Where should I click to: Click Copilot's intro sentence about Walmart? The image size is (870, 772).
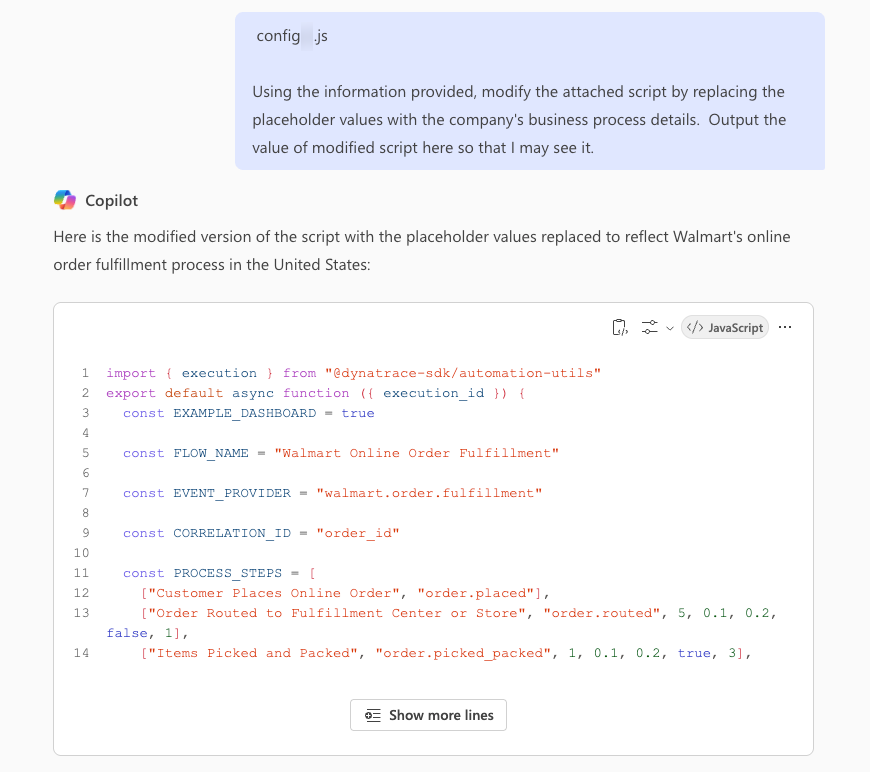422,251
